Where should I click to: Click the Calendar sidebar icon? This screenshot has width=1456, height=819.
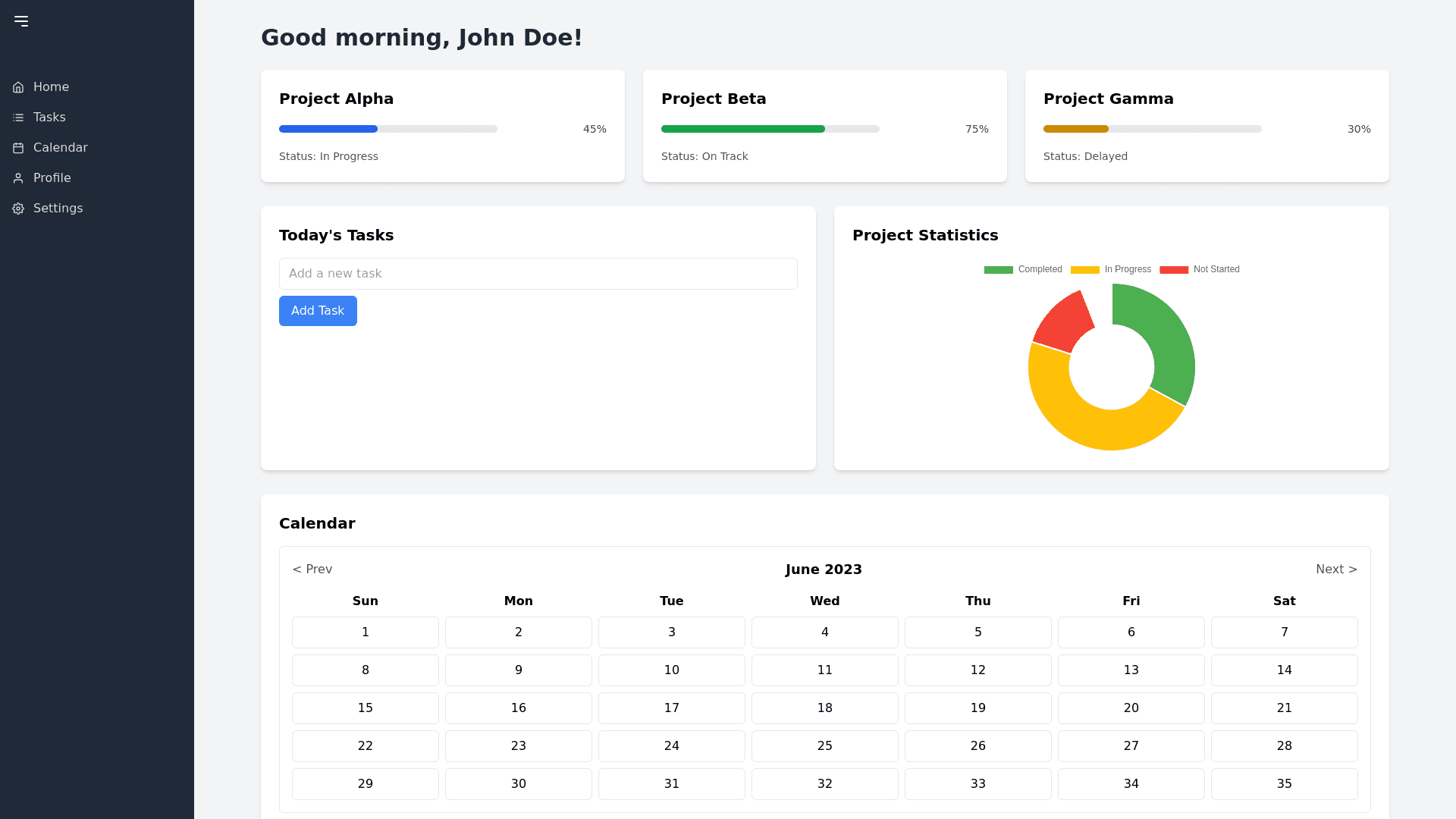tap(18, 148)
